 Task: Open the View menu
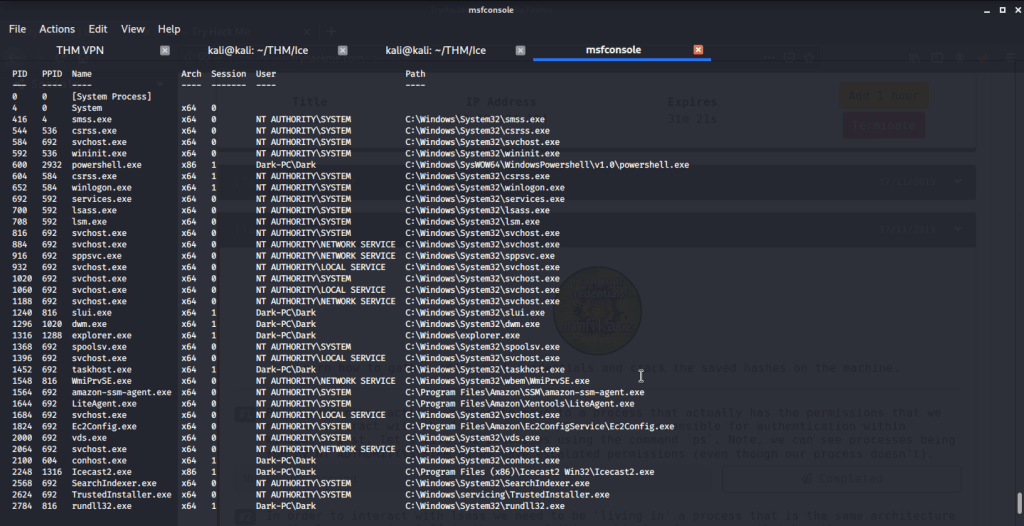pyautogui.click(x=133, y=29)
